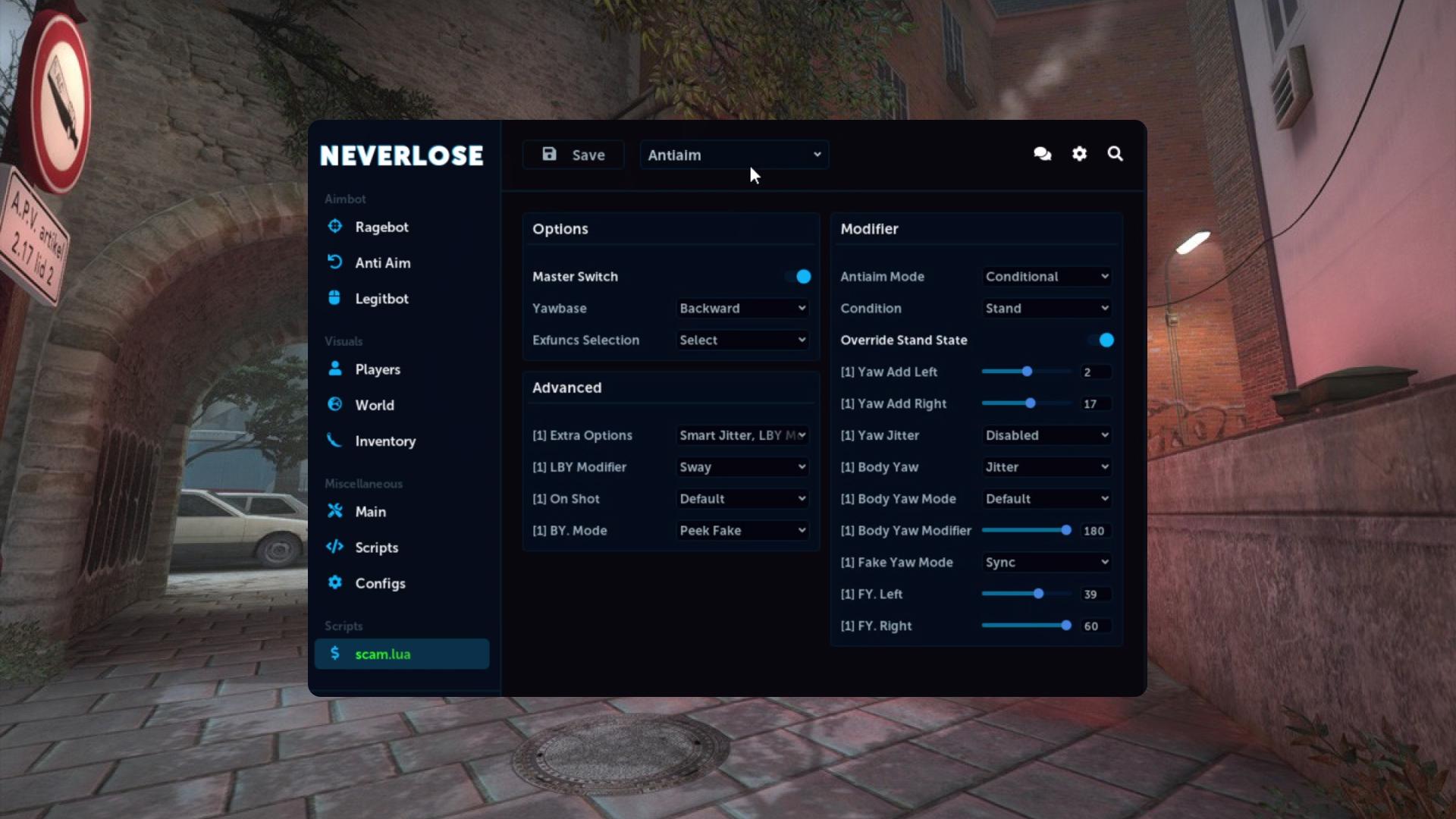Click the Save button
1456x819 pixels.
573,154
